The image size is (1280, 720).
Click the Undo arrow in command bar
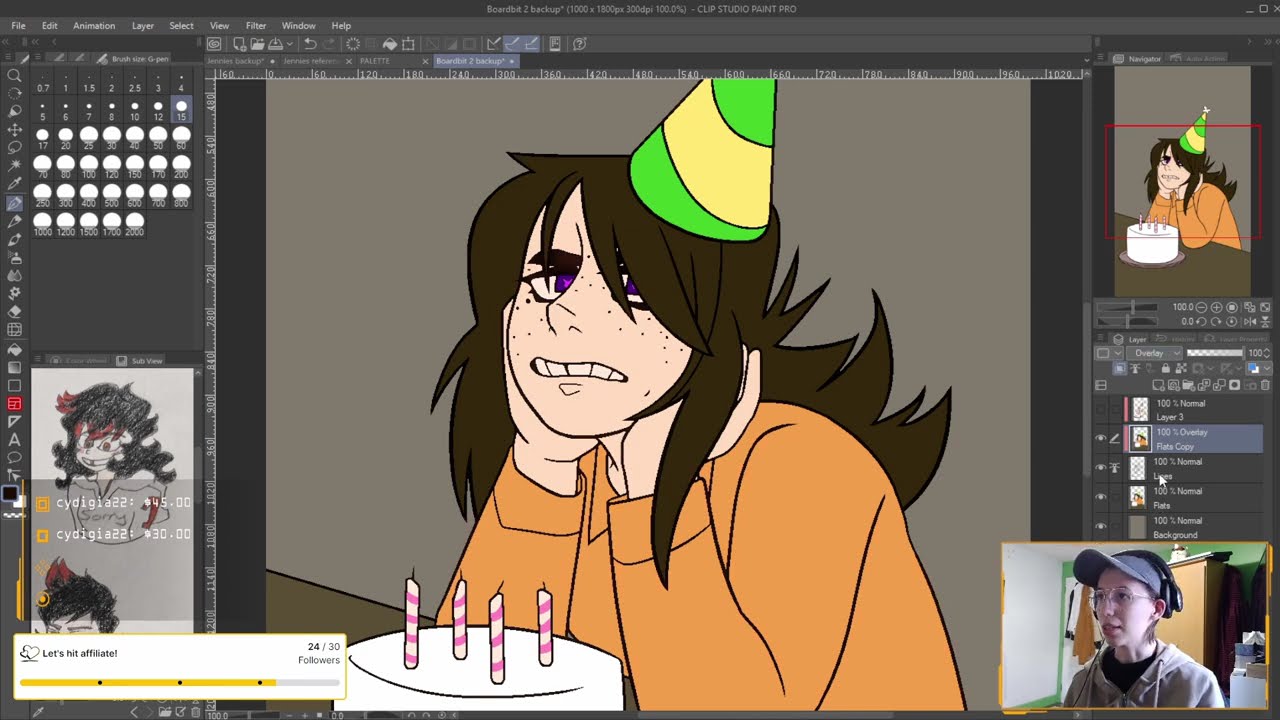pyautogui.click(x=310, y=44)
